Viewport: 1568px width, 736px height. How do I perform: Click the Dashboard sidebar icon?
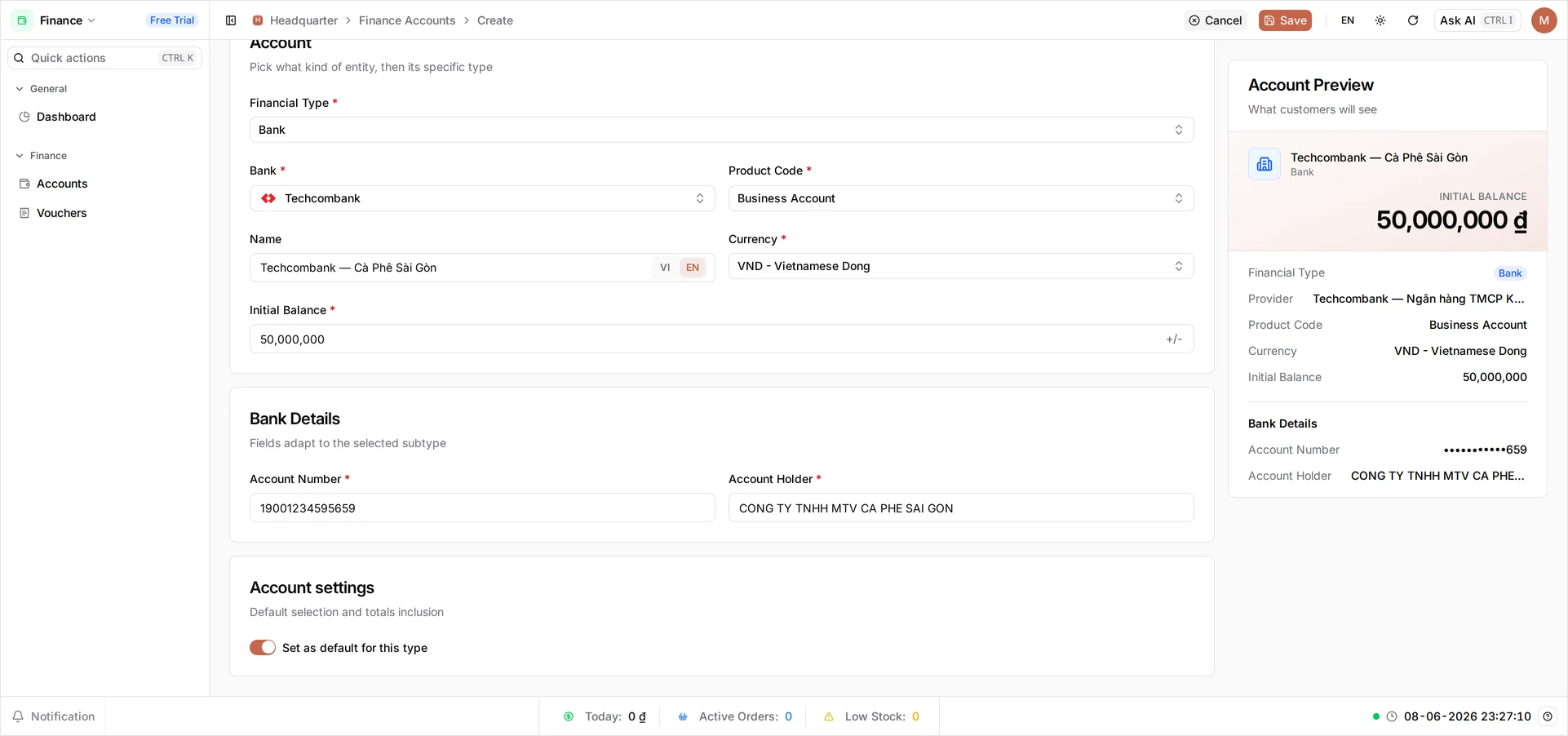pyautogui.click(x=24, y=117)
